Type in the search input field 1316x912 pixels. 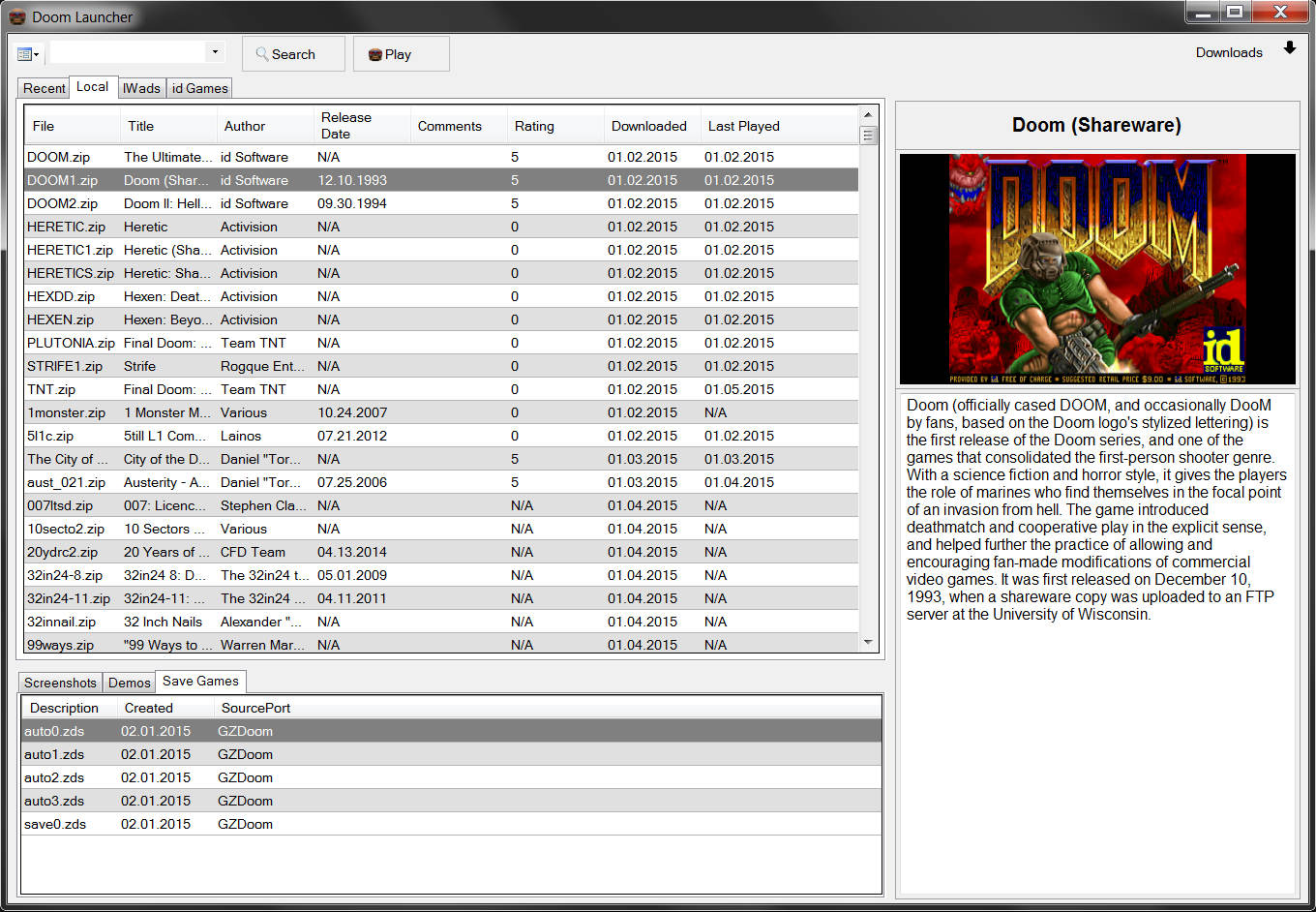click(x=127, y=53)
